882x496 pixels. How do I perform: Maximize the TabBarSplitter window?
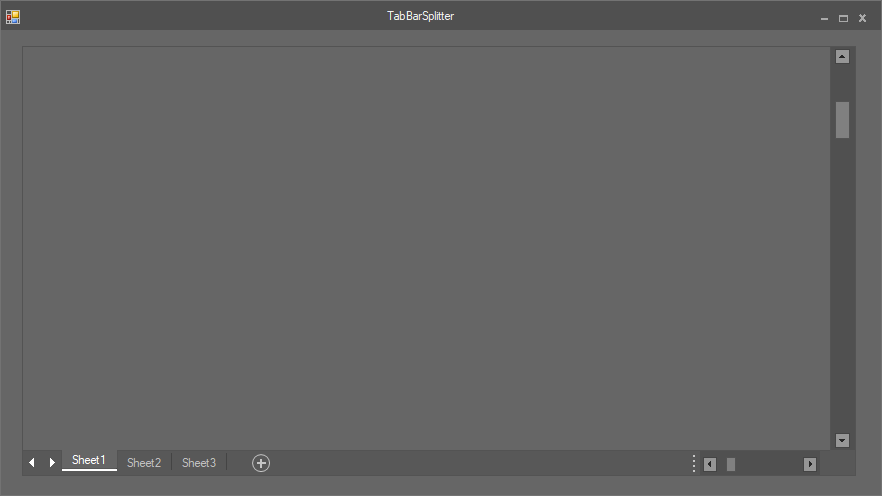tap(843, 19)
